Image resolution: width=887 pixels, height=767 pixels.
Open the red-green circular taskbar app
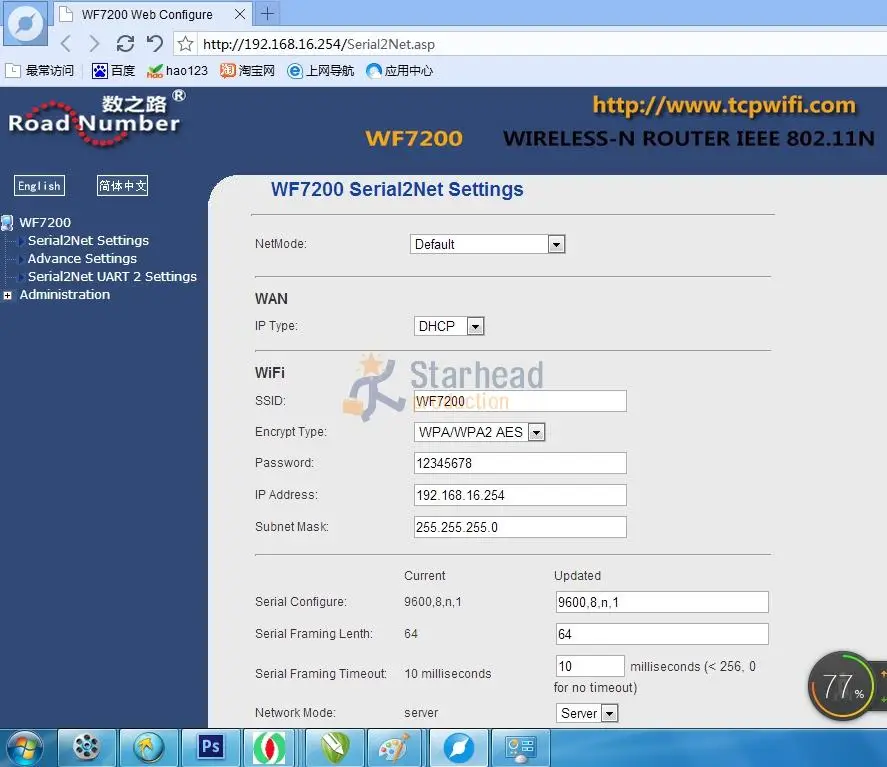(x=270, y=748)
